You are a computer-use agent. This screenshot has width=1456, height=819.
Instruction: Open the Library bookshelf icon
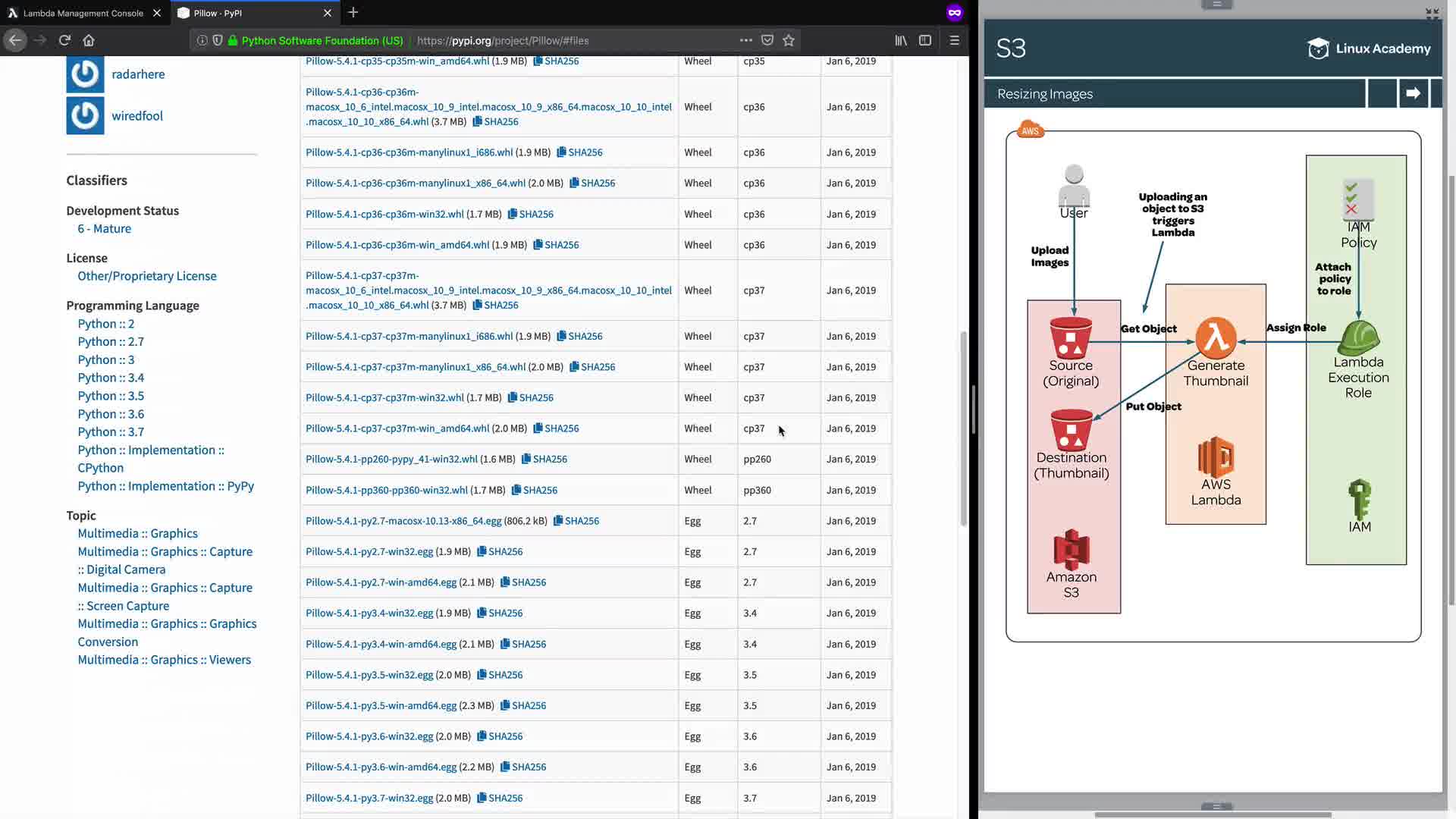tap(901, 40)
